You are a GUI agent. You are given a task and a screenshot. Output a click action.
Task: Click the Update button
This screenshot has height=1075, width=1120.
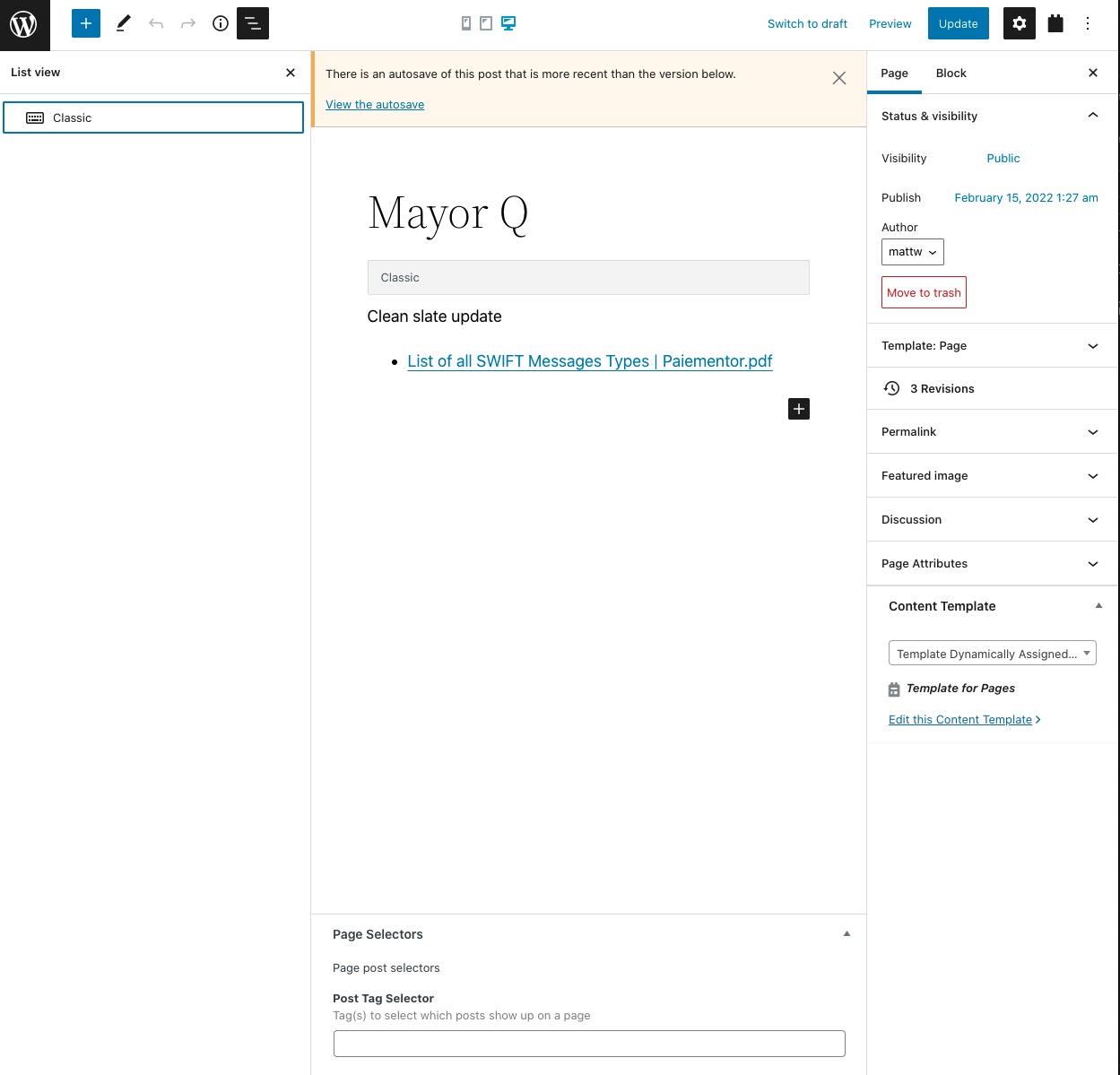958,24
